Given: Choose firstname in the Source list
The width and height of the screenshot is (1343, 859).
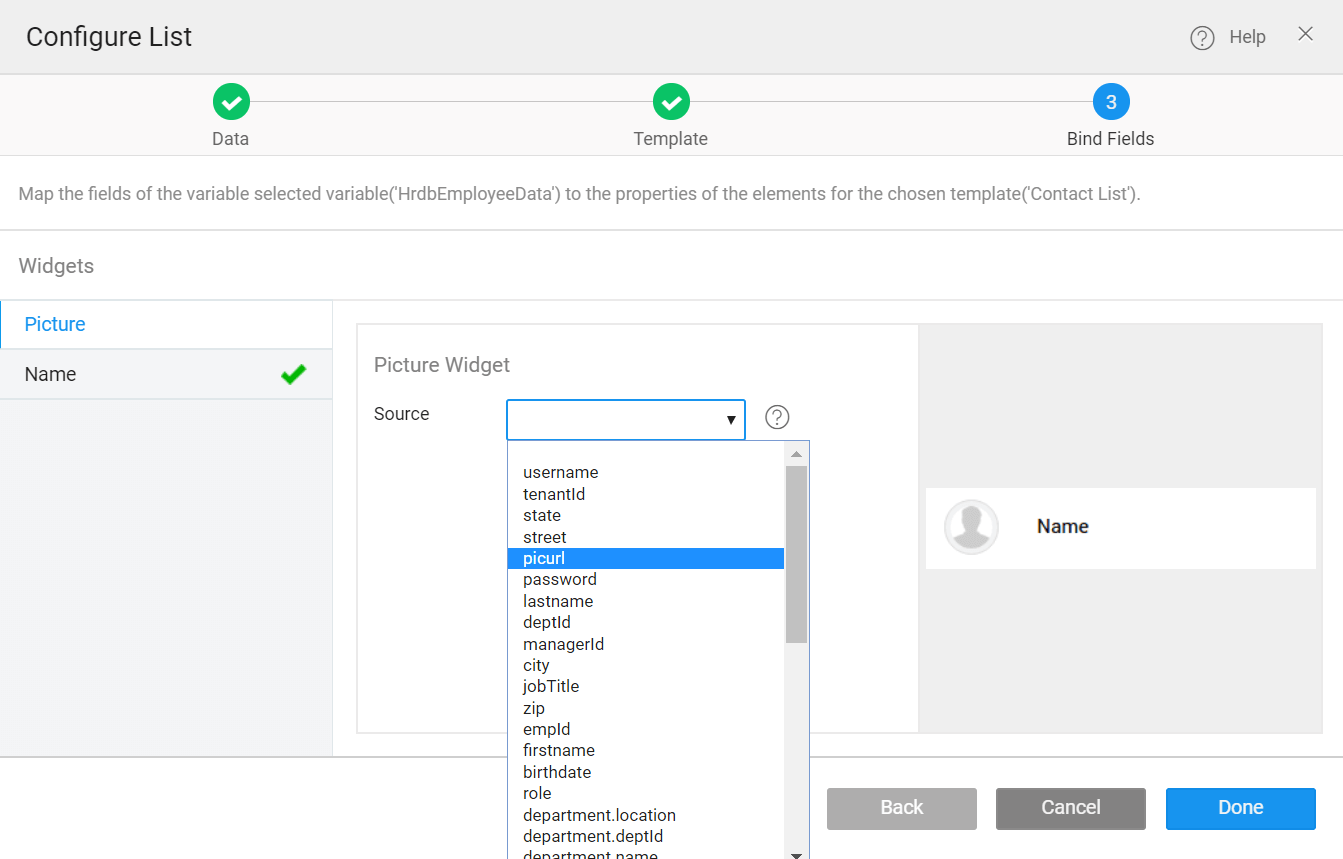Looking at the screenshot, I should click(x=558, y=750).
